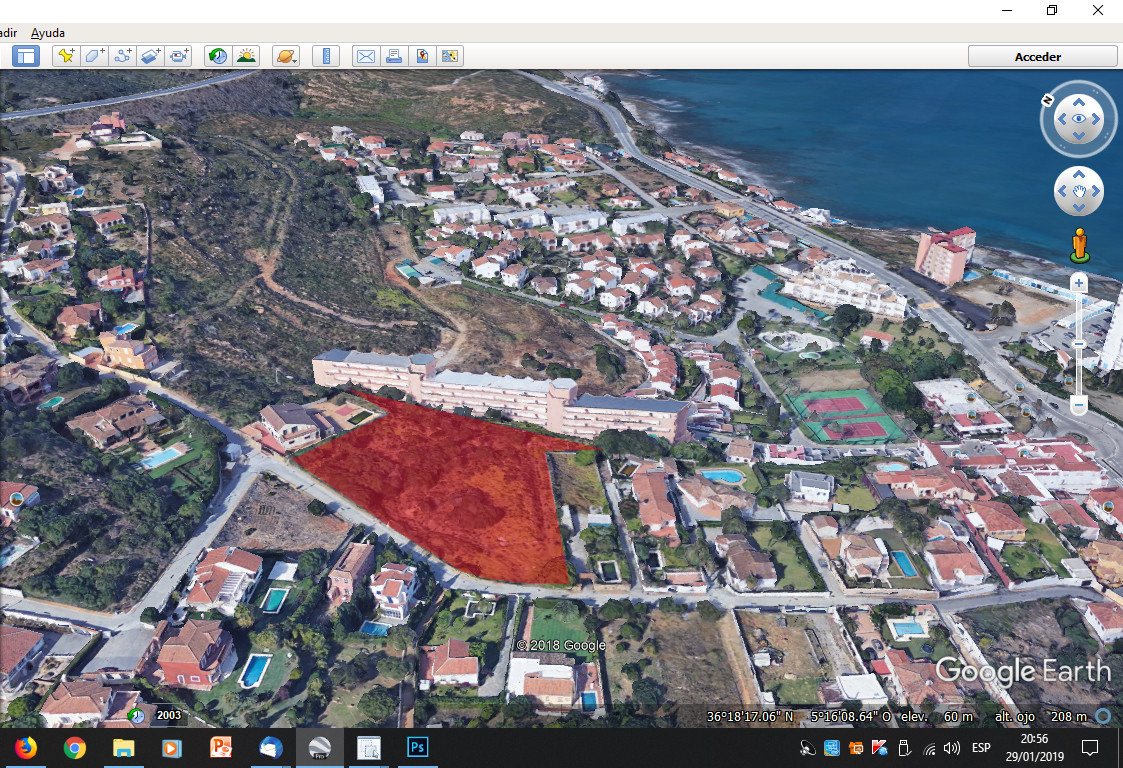1123x768 pixels.
Task: Switch the ESP keyboard language indicator
Action: (x=981, y=748)
